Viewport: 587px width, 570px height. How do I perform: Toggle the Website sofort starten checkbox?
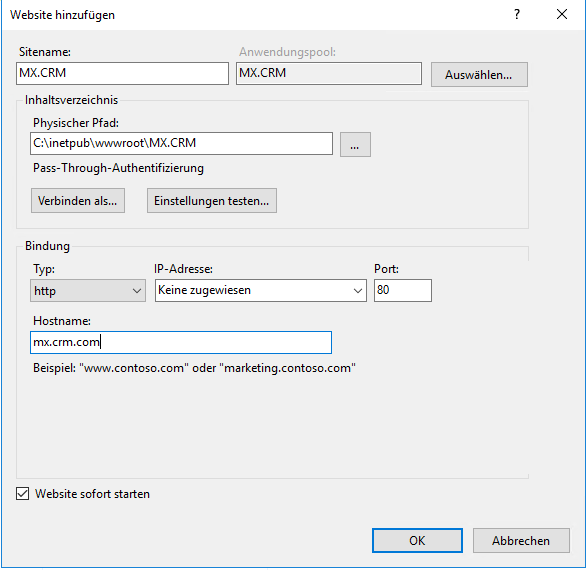(x=22, y=494)
